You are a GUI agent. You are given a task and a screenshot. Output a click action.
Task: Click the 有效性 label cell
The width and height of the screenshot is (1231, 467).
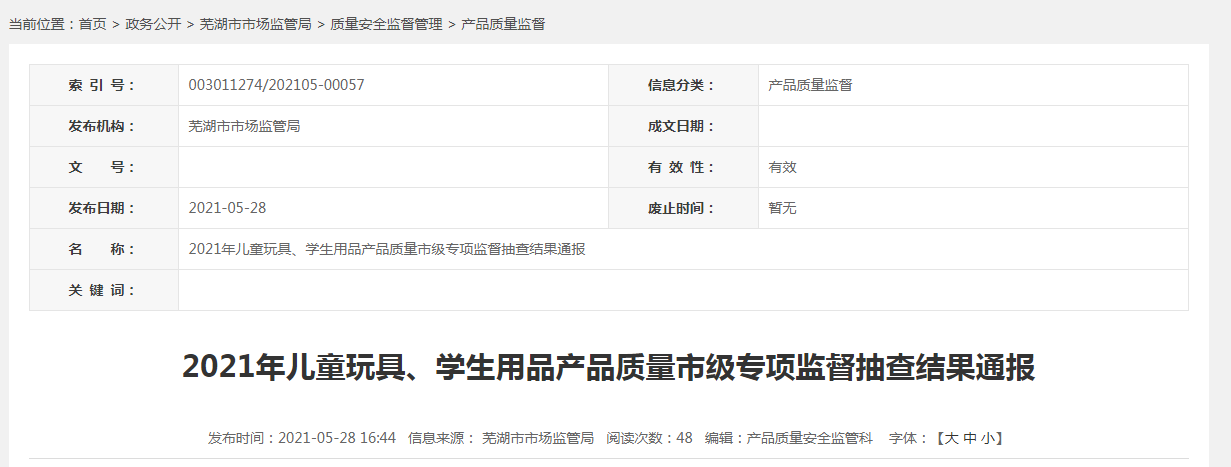point(683,167)
